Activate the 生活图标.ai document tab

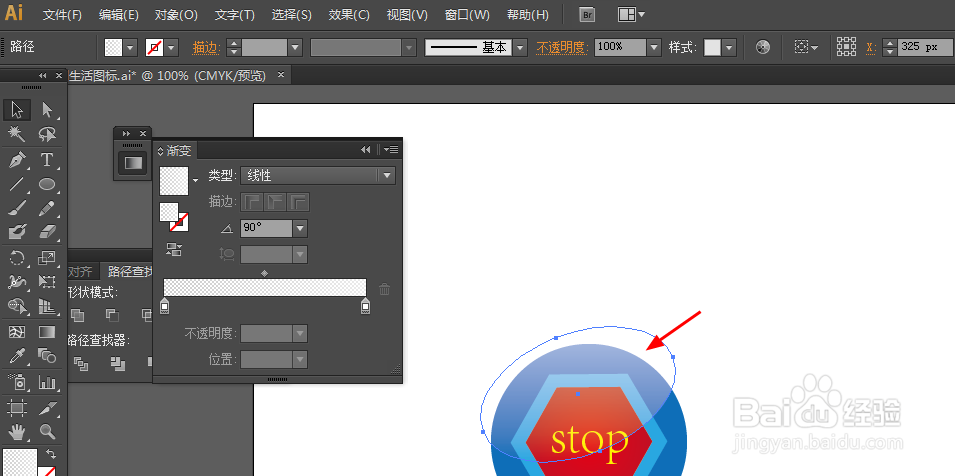tap(167, 75)
